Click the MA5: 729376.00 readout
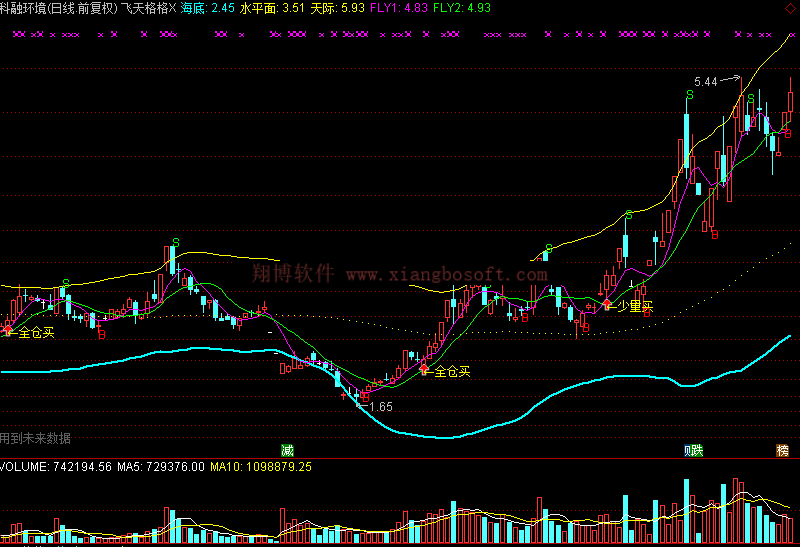Image resolution: width=800 pixels, height=547 pixels. (161, 467)
